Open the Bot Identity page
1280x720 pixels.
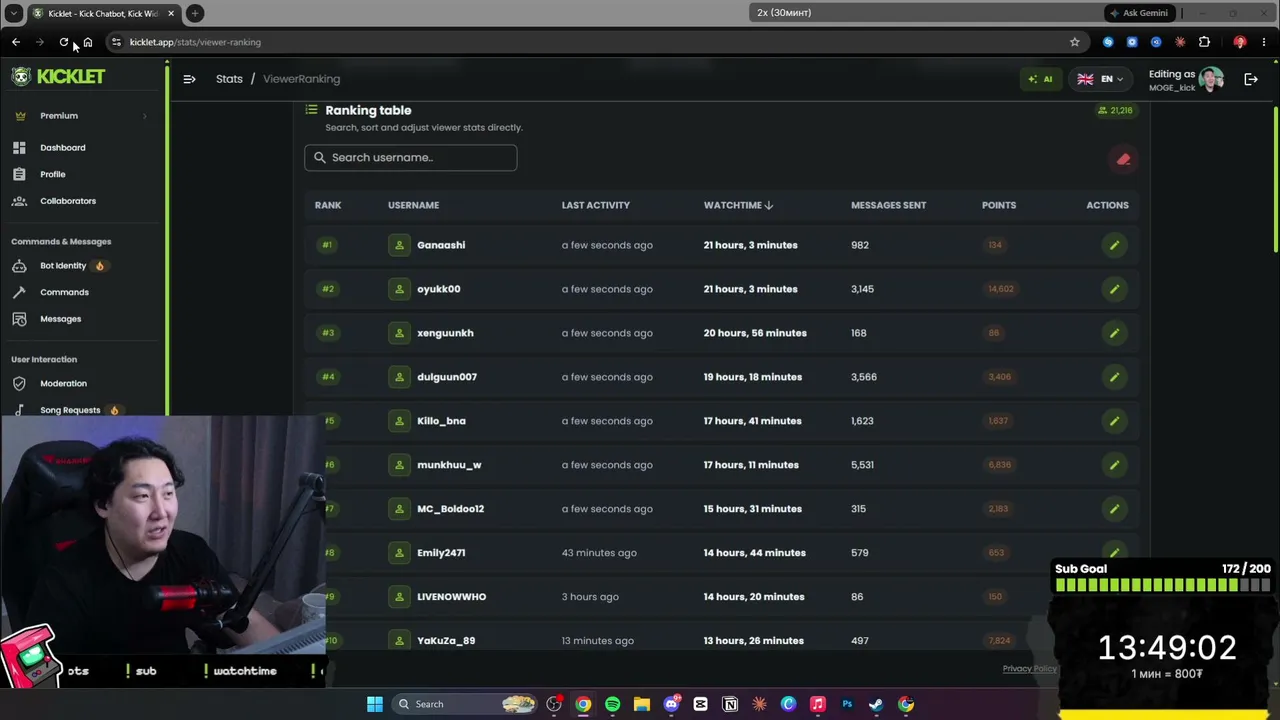[x=63, y=266]
